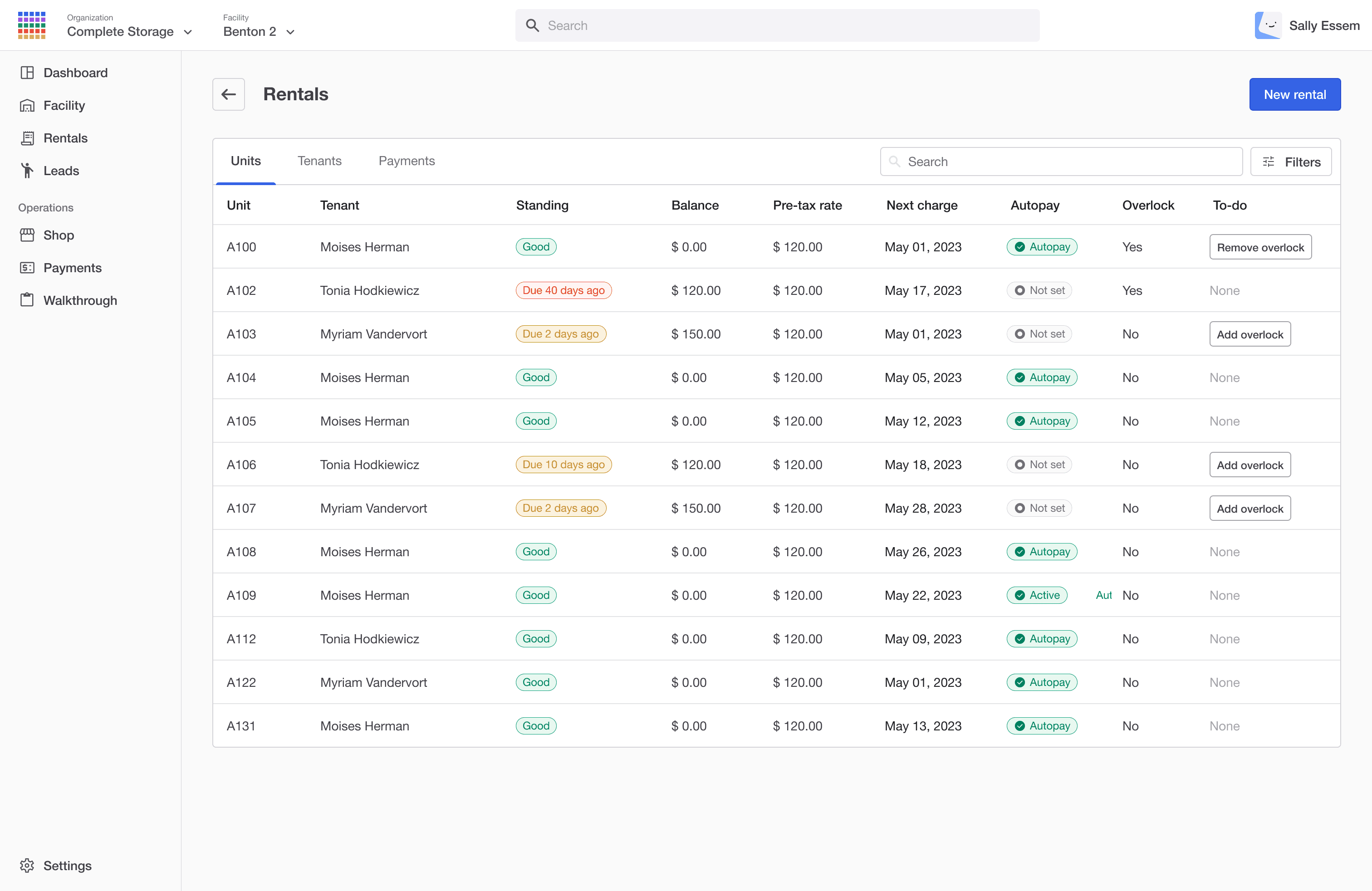1372x891 pixels.
Task: Click Remove overlock for unit A100
Action: click(1260, 247)
